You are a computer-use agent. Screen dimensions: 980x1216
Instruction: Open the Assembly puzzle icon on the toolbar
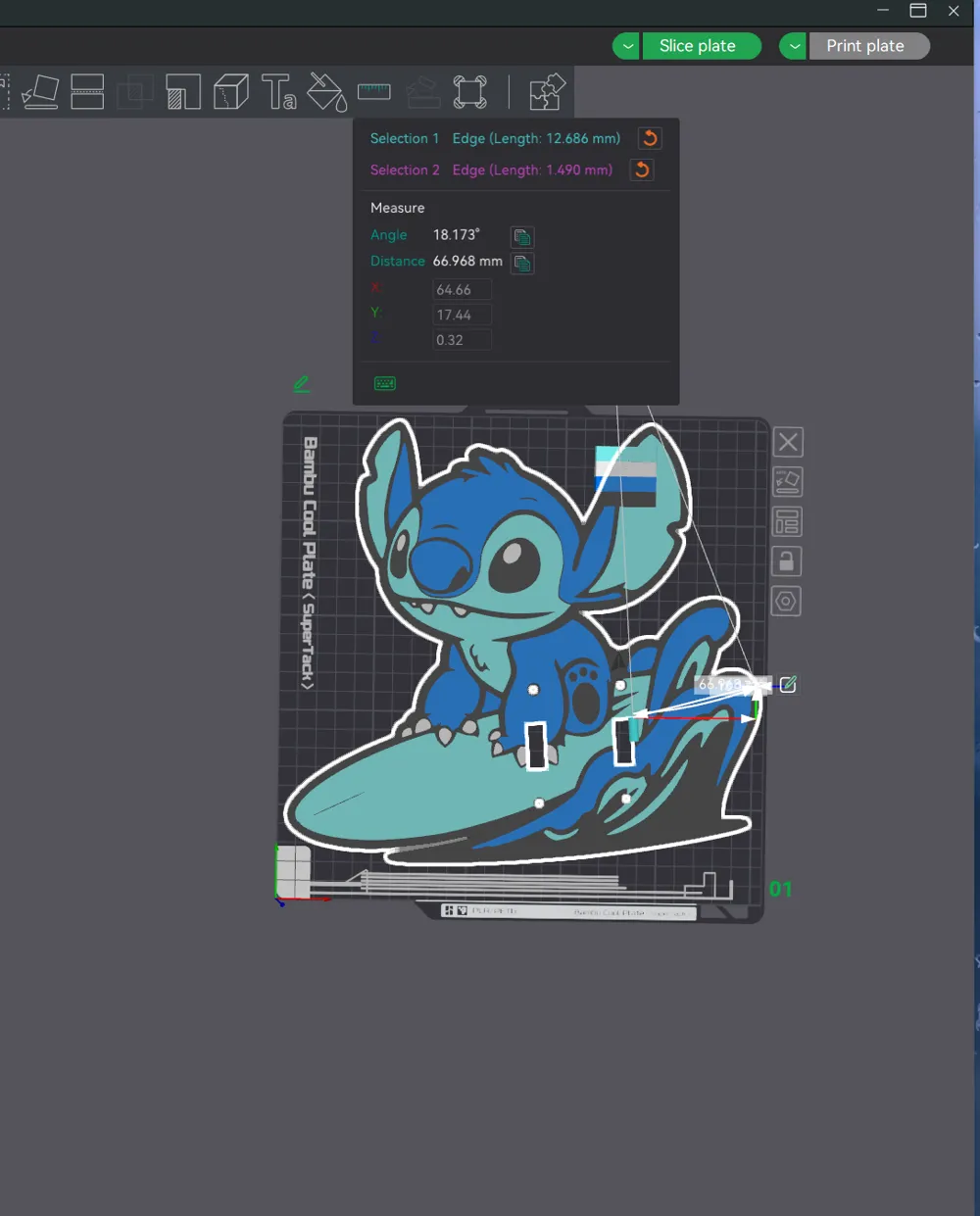[547, 91]
